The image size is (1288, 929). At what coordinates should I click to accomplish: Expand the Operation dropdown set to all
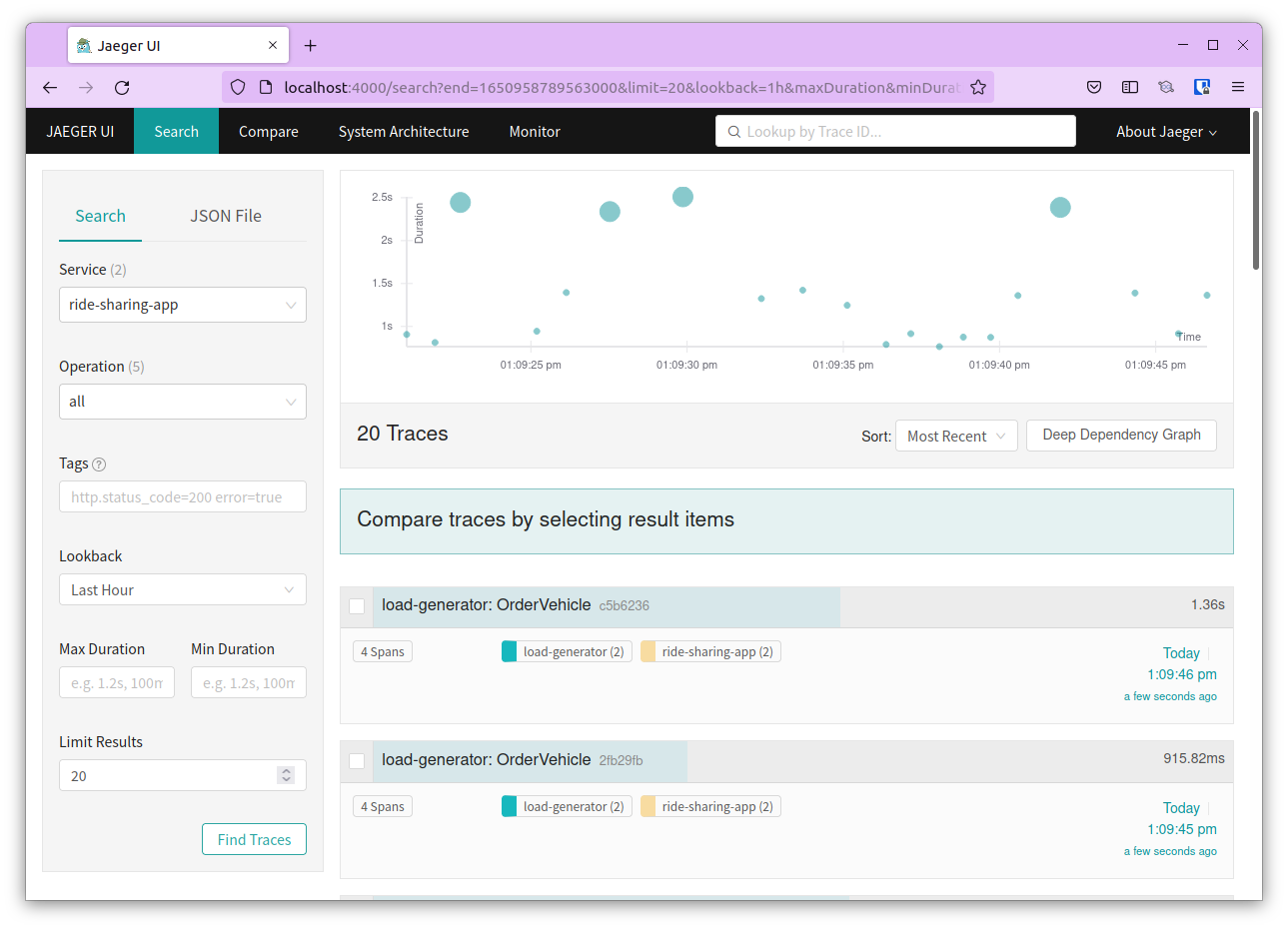(x=183, y=402)
